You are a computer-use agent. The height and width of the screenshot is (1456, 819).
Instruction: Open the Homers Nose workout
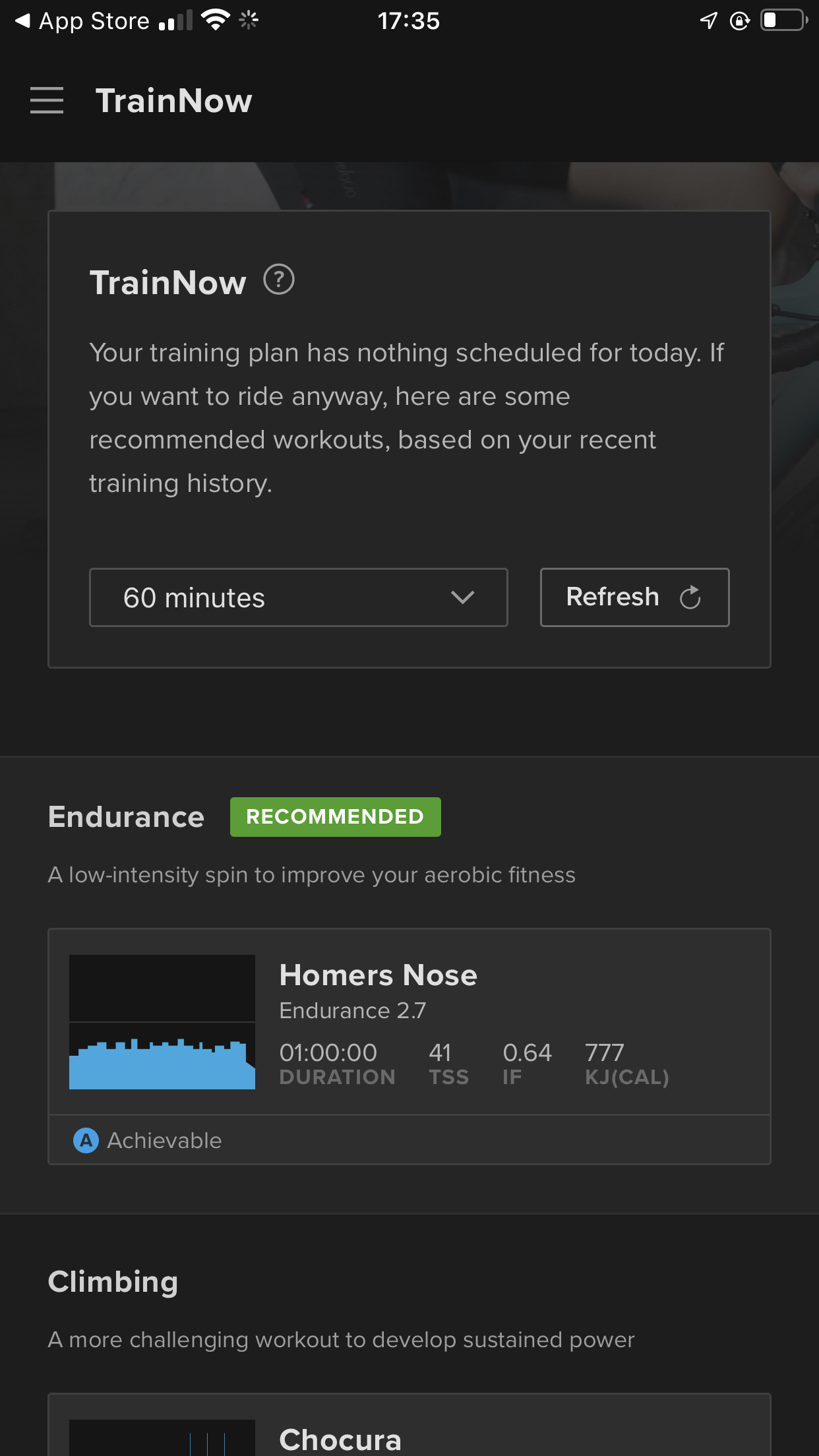coord(409,1022)
